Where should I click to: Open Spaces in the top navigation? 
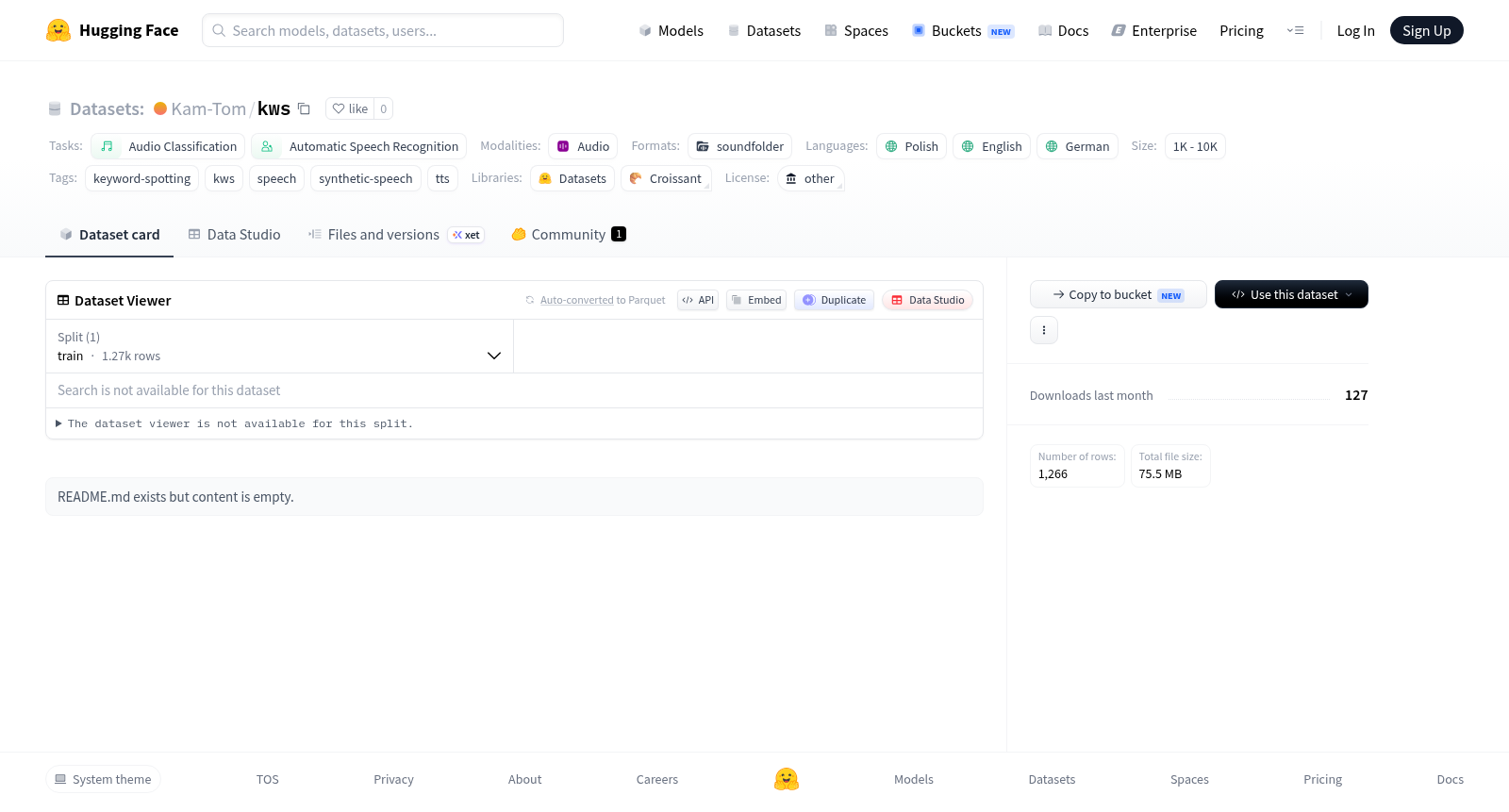click(856, 30)
